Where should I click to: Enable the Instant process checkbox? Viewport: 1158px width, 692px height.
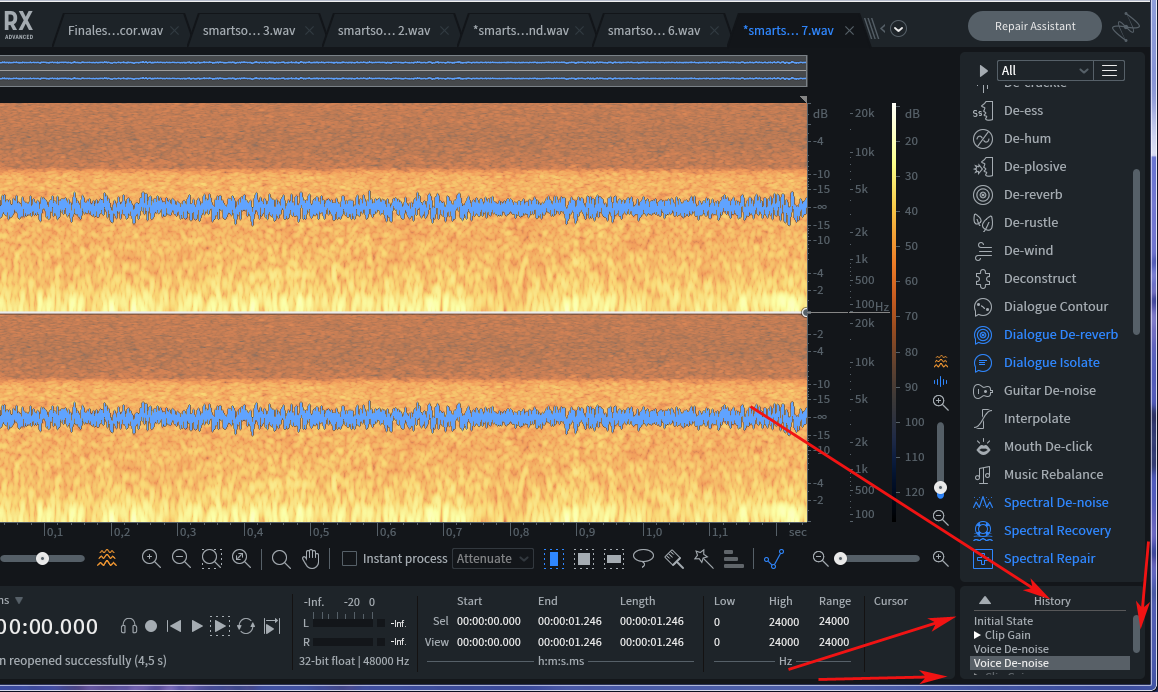[x=349, y=559]
